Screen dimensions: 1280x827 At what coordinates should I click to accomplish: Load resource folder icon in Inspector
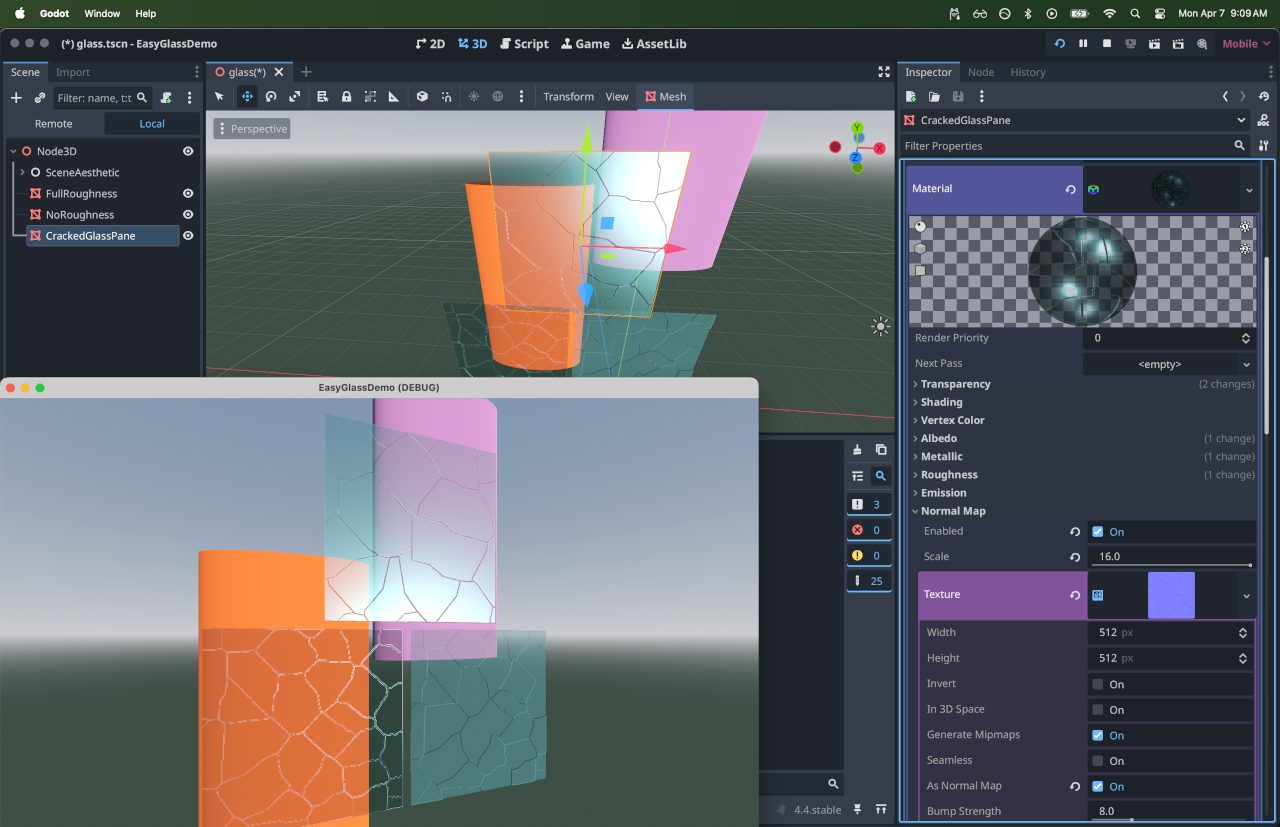pyautogui.click(x=934, y=97)
